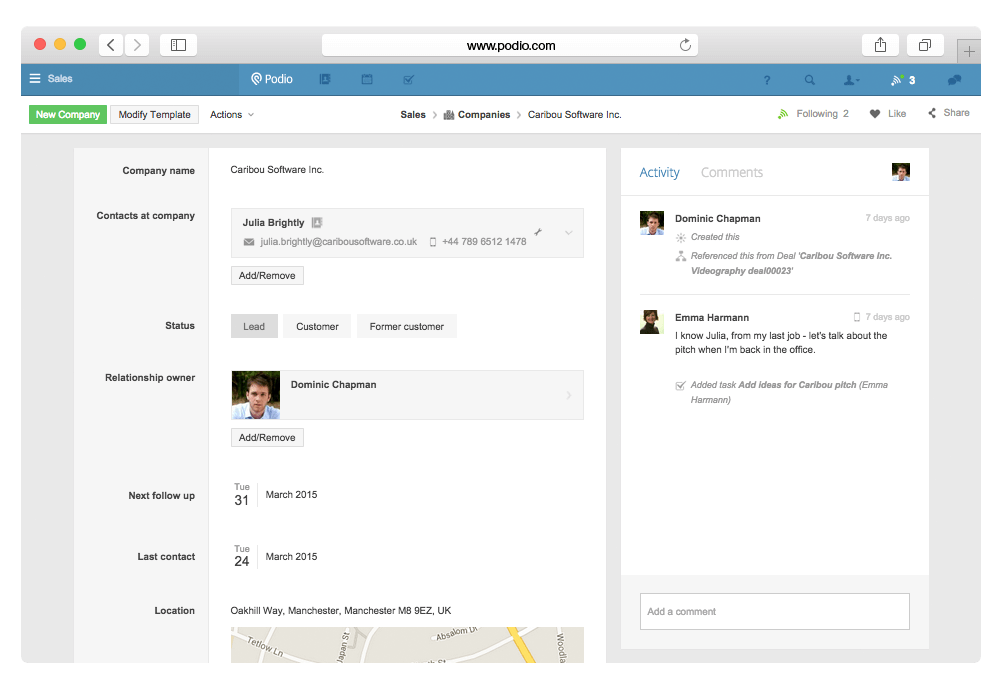
Task: Click Dominic Chapman's photo in Relationship owner
Action: (x=256, y=395)
